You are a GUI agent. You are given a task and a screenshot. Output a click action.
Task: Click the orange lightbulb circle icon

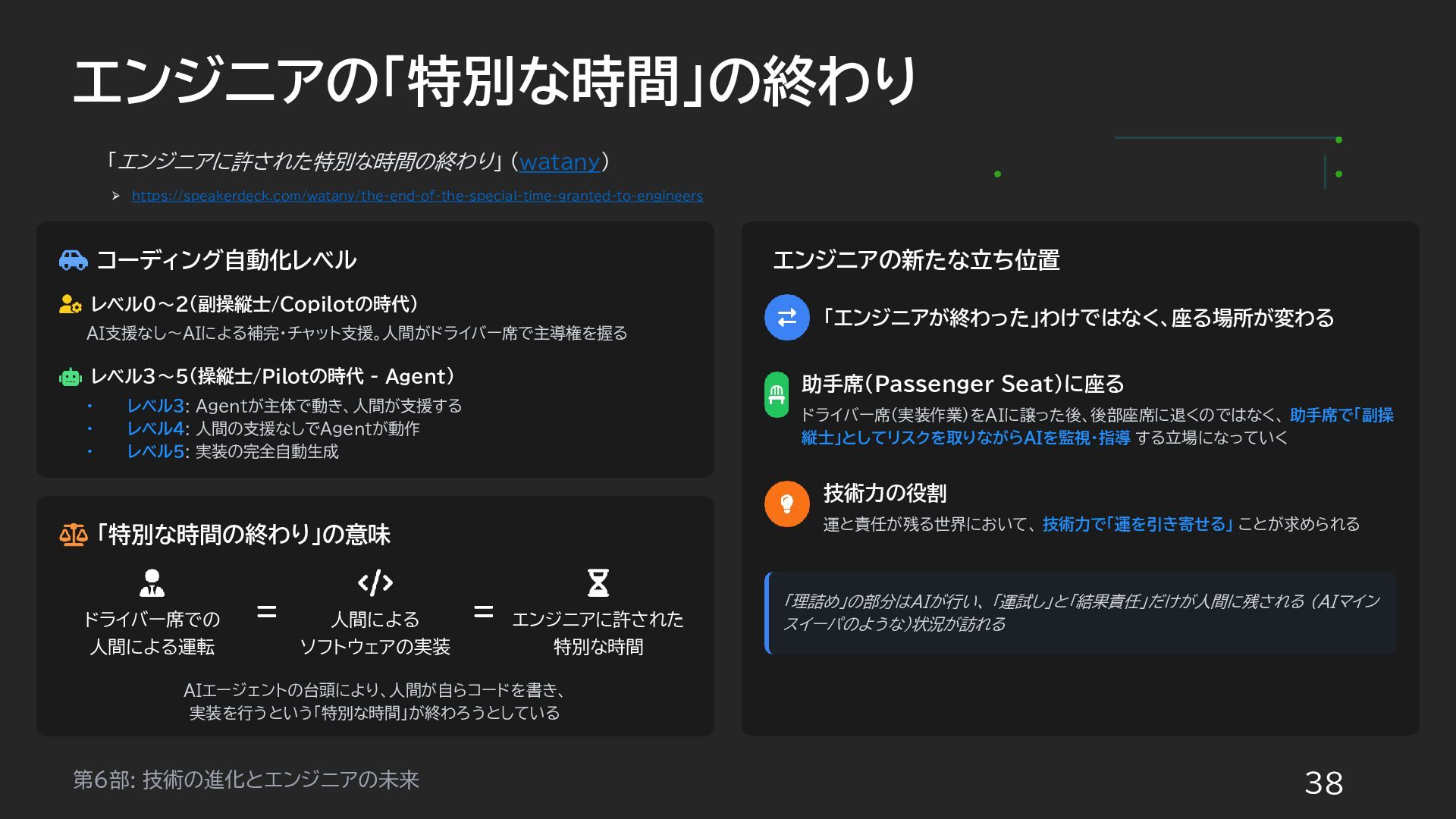[x=786, y=504]
